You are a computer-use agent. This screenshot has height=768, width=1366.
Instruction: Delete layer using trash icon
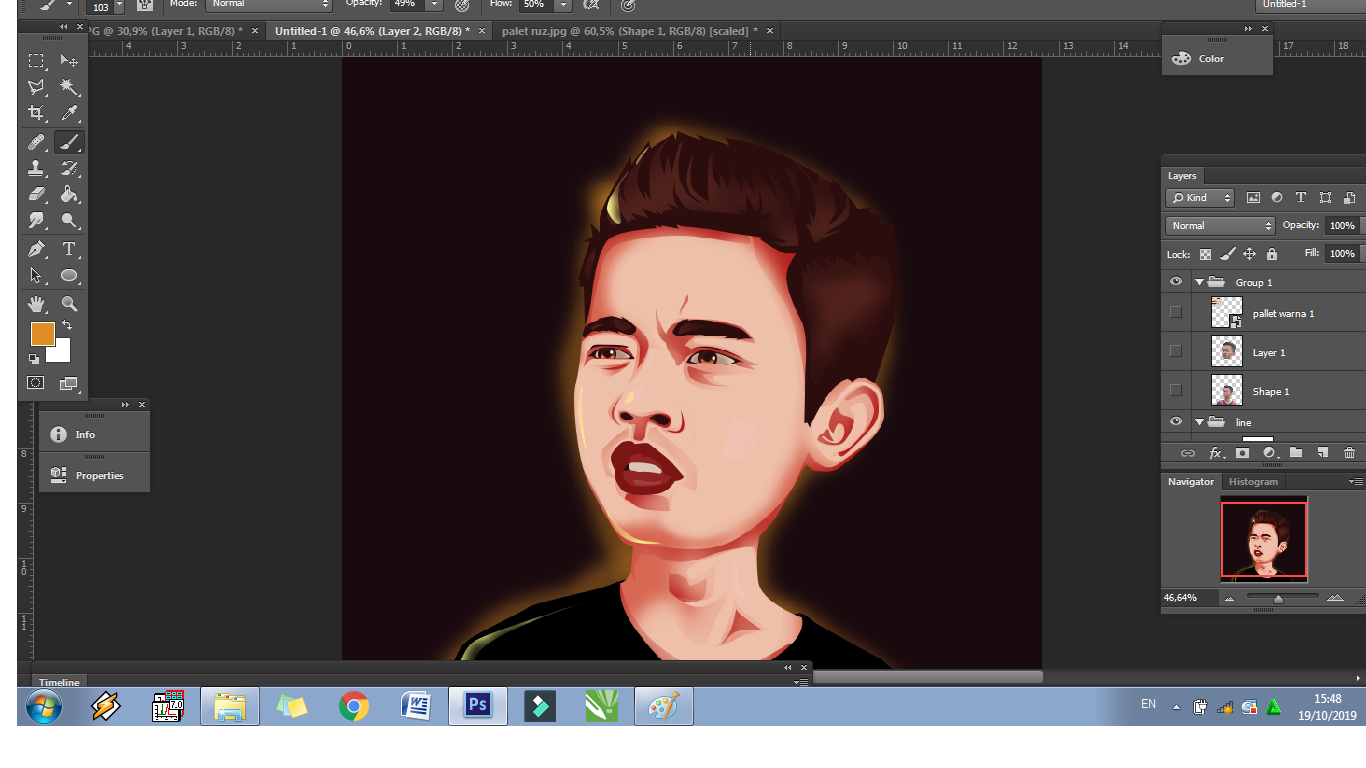[x=1349, y=453]
